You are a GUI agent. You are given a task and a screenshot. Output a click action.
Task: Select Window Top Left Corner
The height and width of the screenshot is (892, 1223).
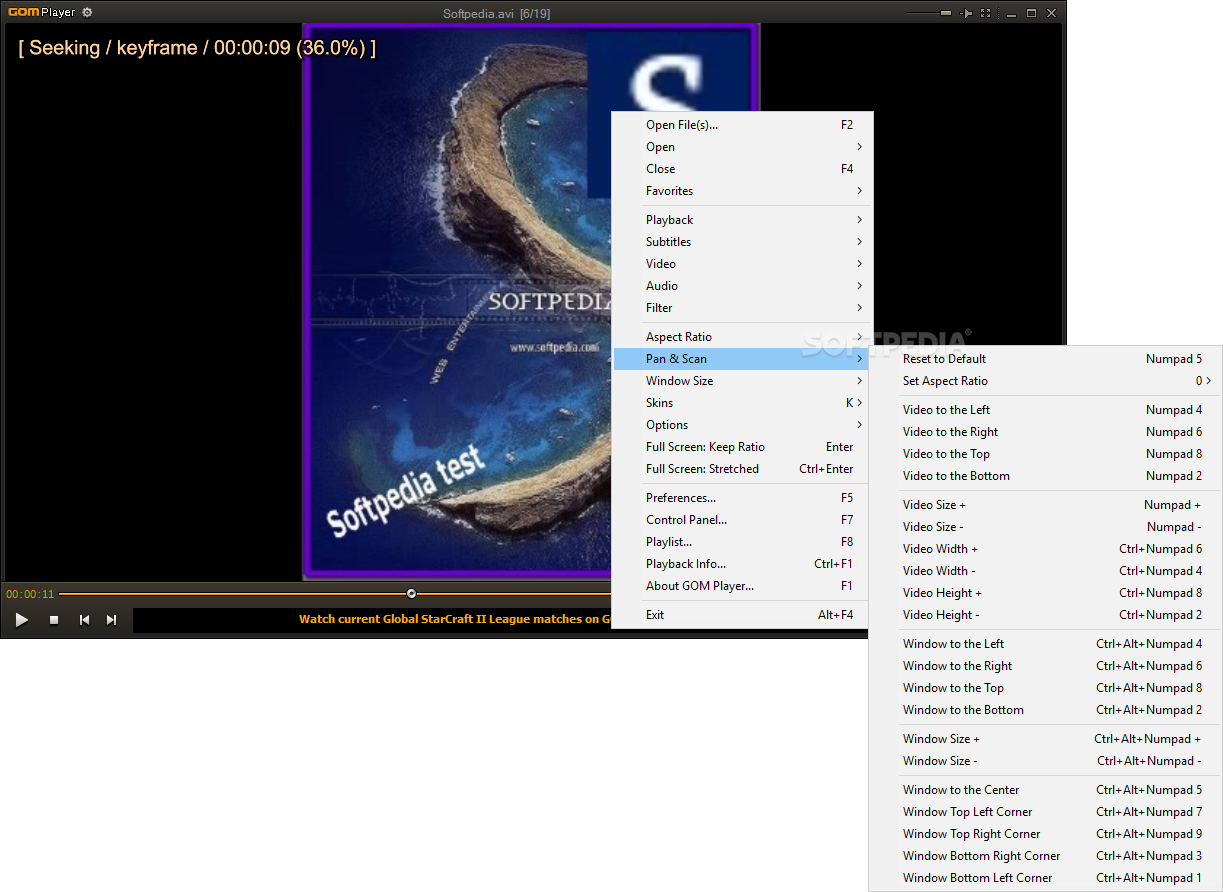1046,812
